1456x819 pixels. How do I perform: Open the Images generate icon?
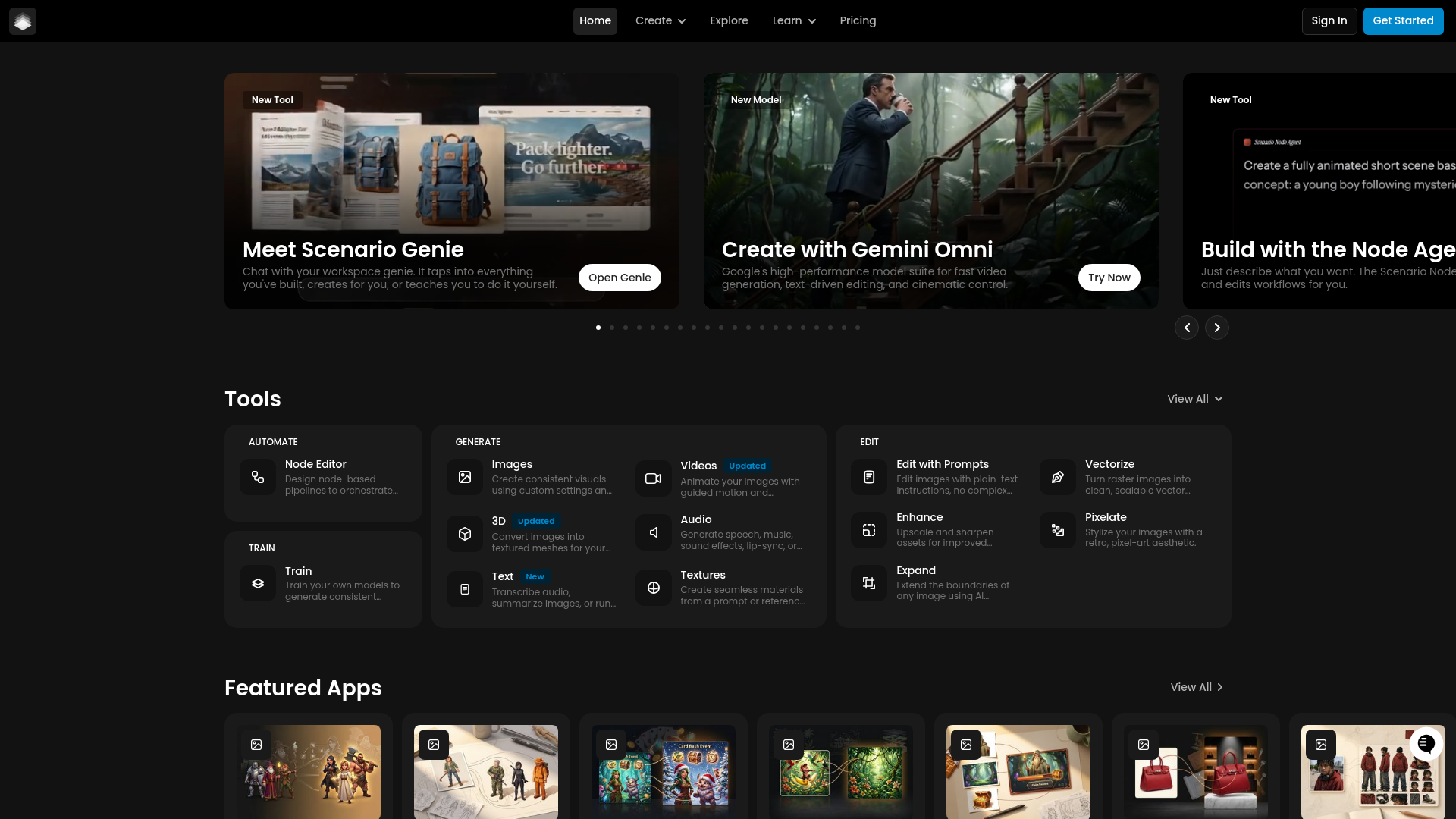pyautogui.click(x=465, y=477)
